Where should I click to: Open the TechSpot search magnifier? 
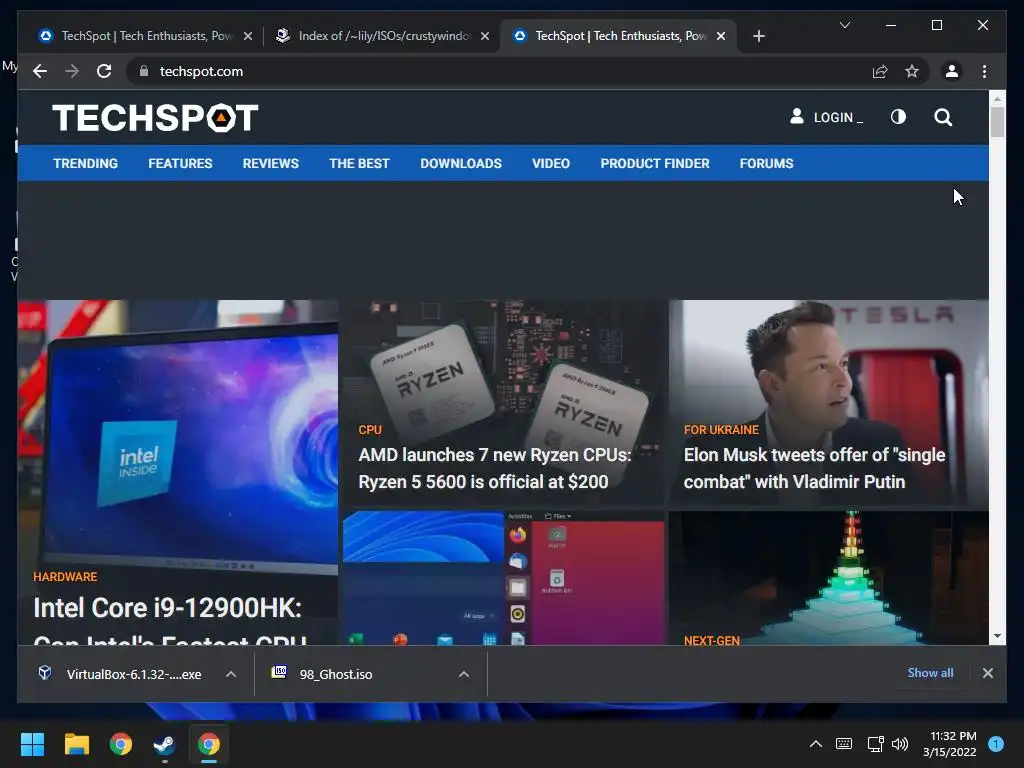(x=942, y=118)
